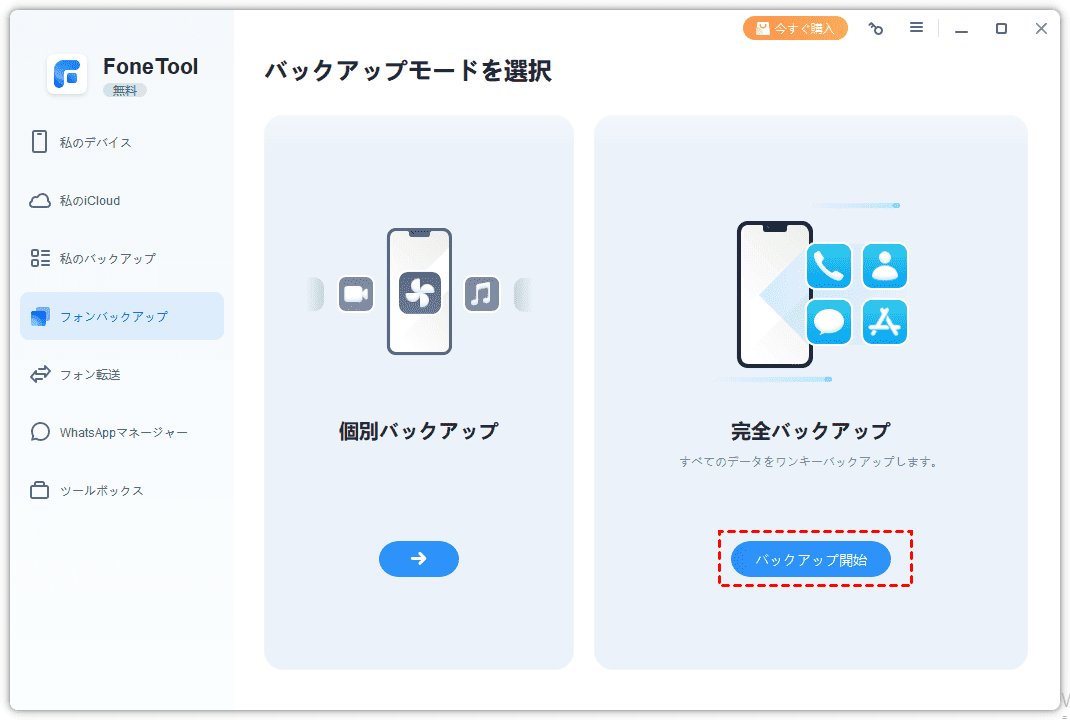Image resolution: width=1070 pixels, height=720 pixels.
Task: Click the 私のバックアップ list icon
Action: [x=40, y=258]
